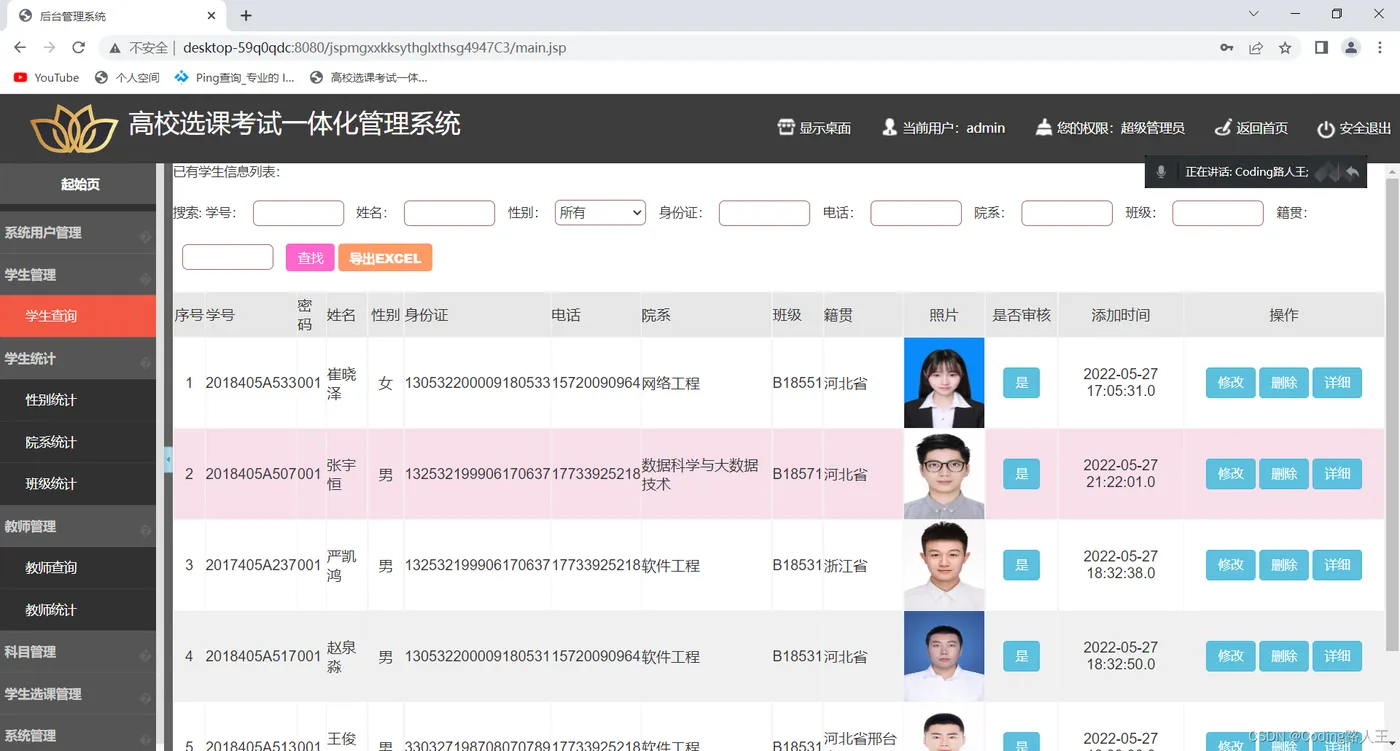Open 性别统计 in sidebar
Viewport: 1400px width, 751px height.
[x=78, y=400]
